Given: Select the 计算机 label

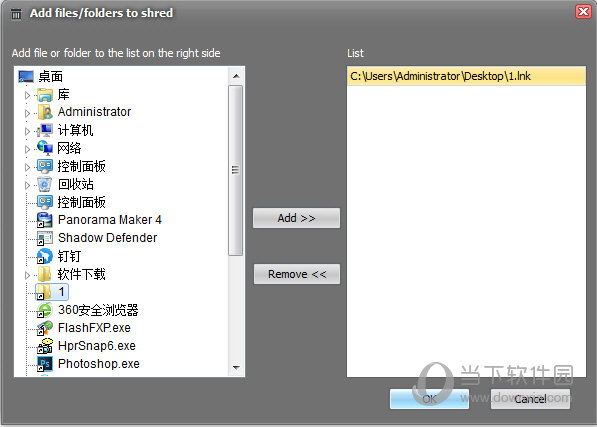Looking at the screenshot, I should click(x=75, y=130).
